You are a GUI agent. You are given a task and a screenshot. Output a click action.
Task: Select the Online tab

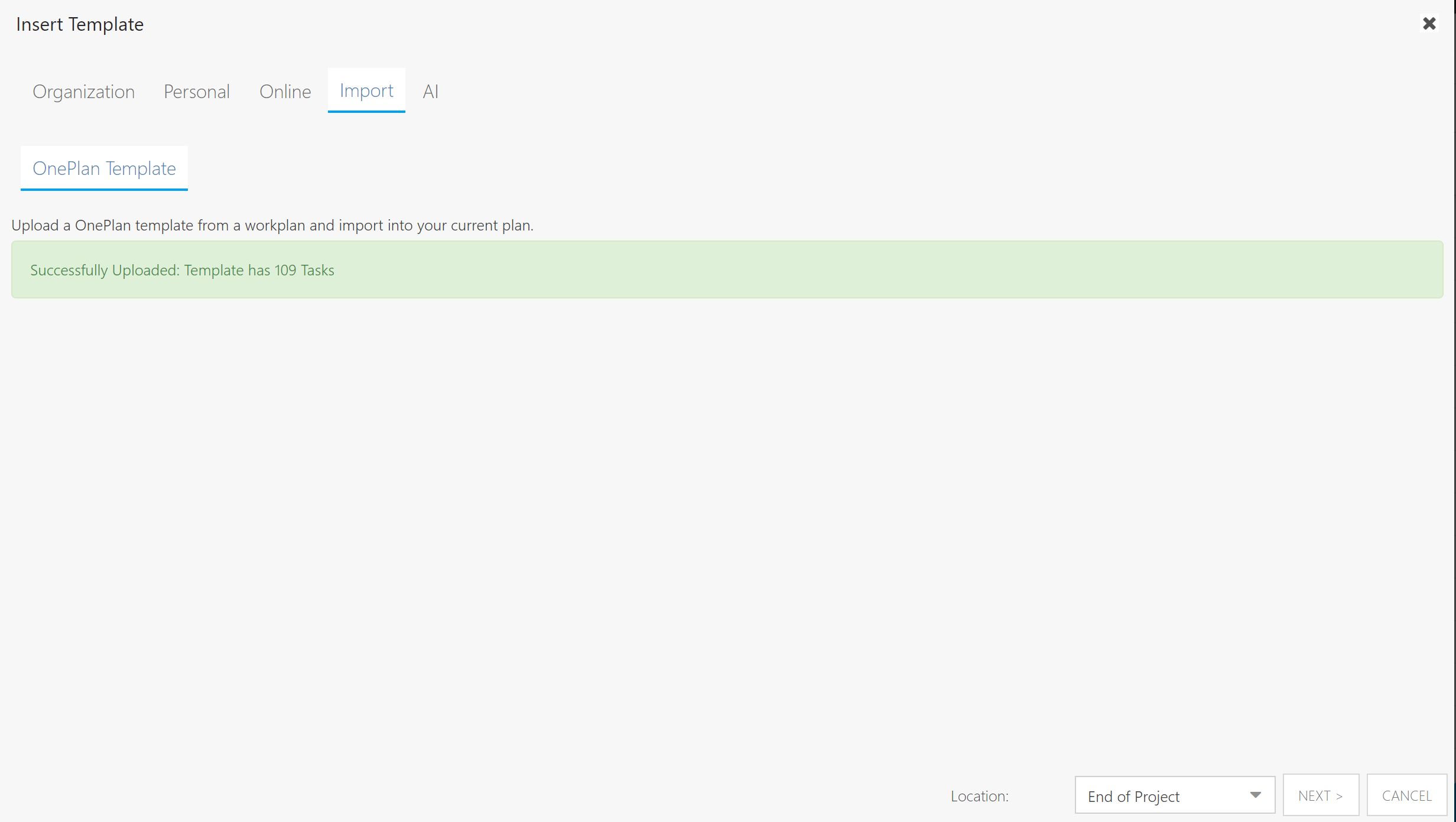(285, 91)
